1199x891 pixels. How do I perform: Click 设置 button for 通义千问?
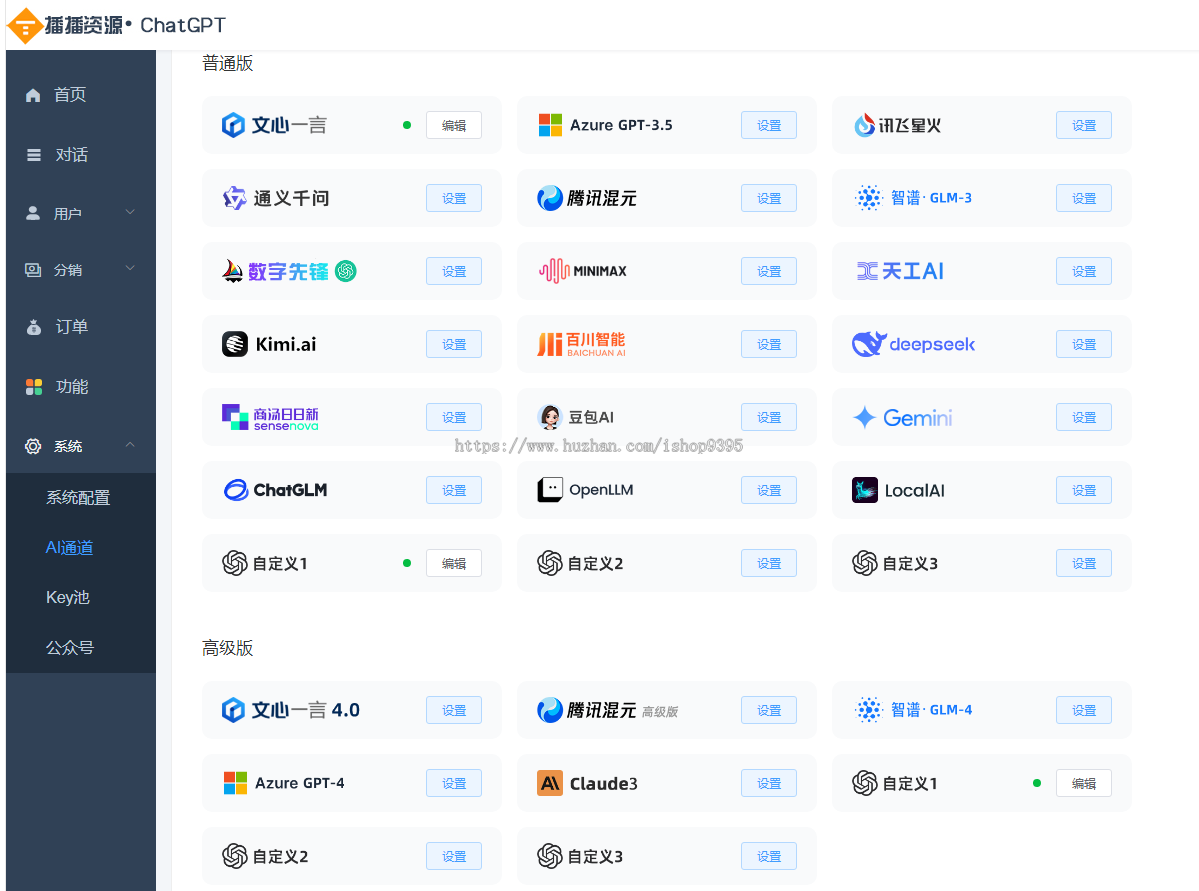click(454, 198)
